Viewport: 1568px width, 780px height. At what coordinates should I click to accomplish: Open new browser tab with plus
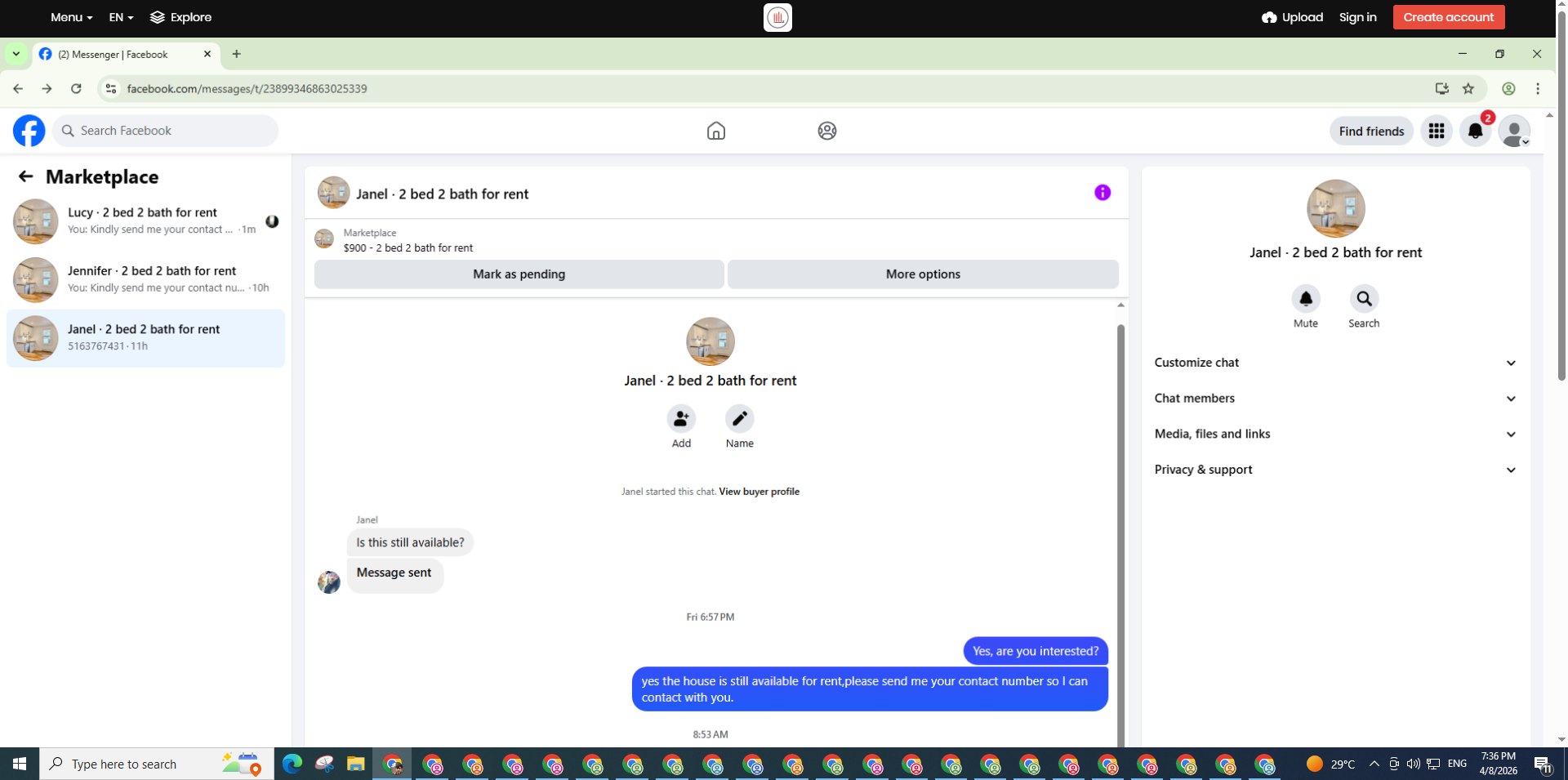click(237, 54)
